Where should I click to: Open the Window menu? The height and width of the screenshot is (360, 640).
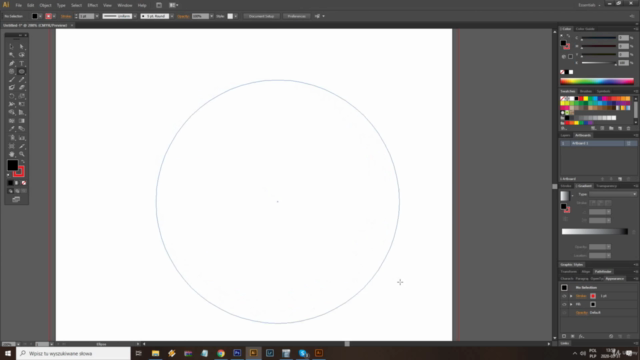point(125,5)
